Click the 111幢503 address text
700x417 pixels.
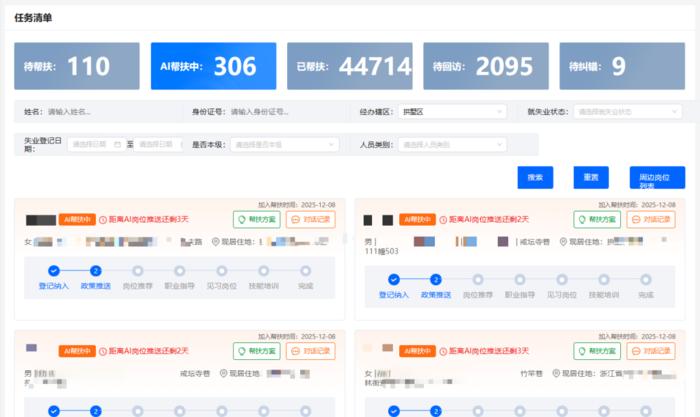coord(382,251)
